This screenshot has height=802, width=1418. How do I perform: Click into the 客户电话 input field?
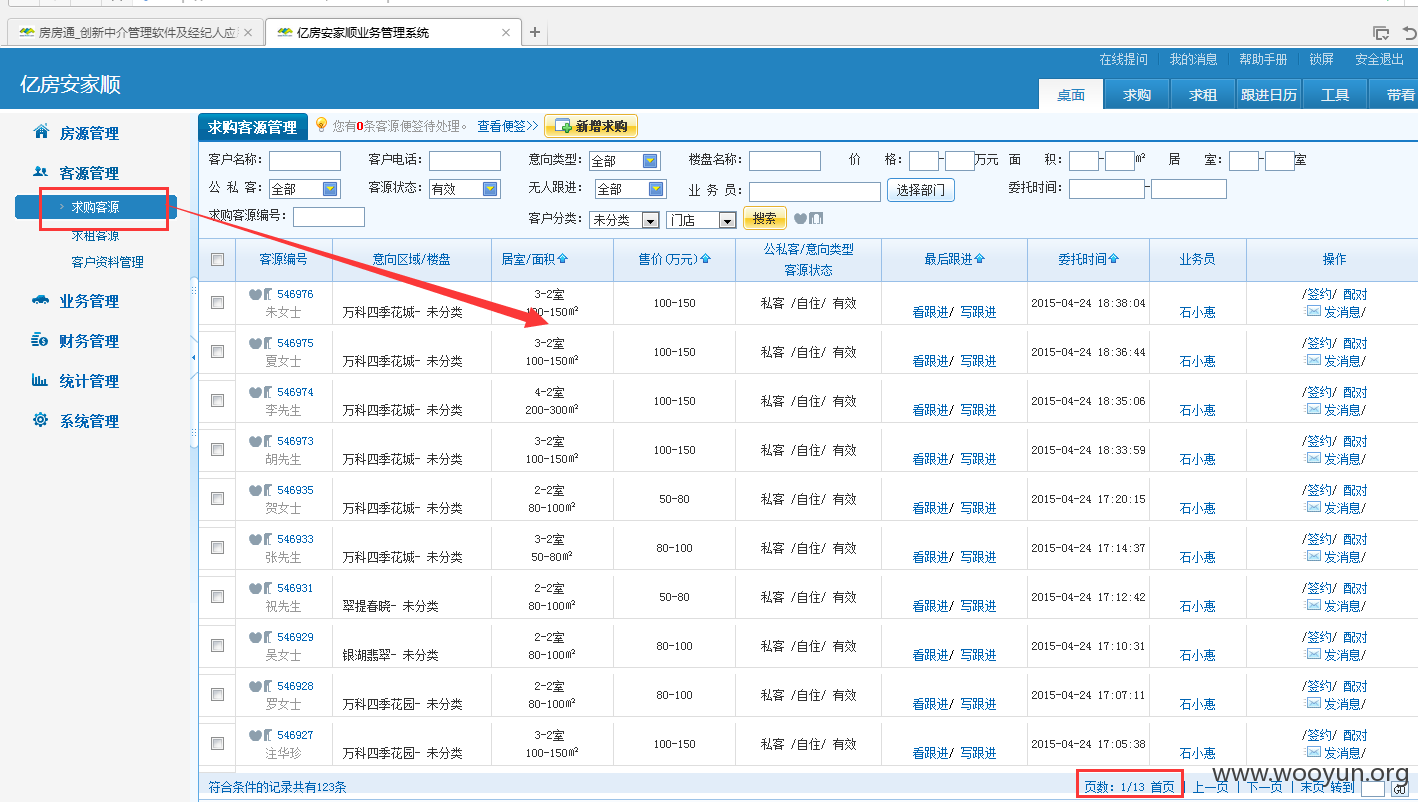tap(465, 161)
